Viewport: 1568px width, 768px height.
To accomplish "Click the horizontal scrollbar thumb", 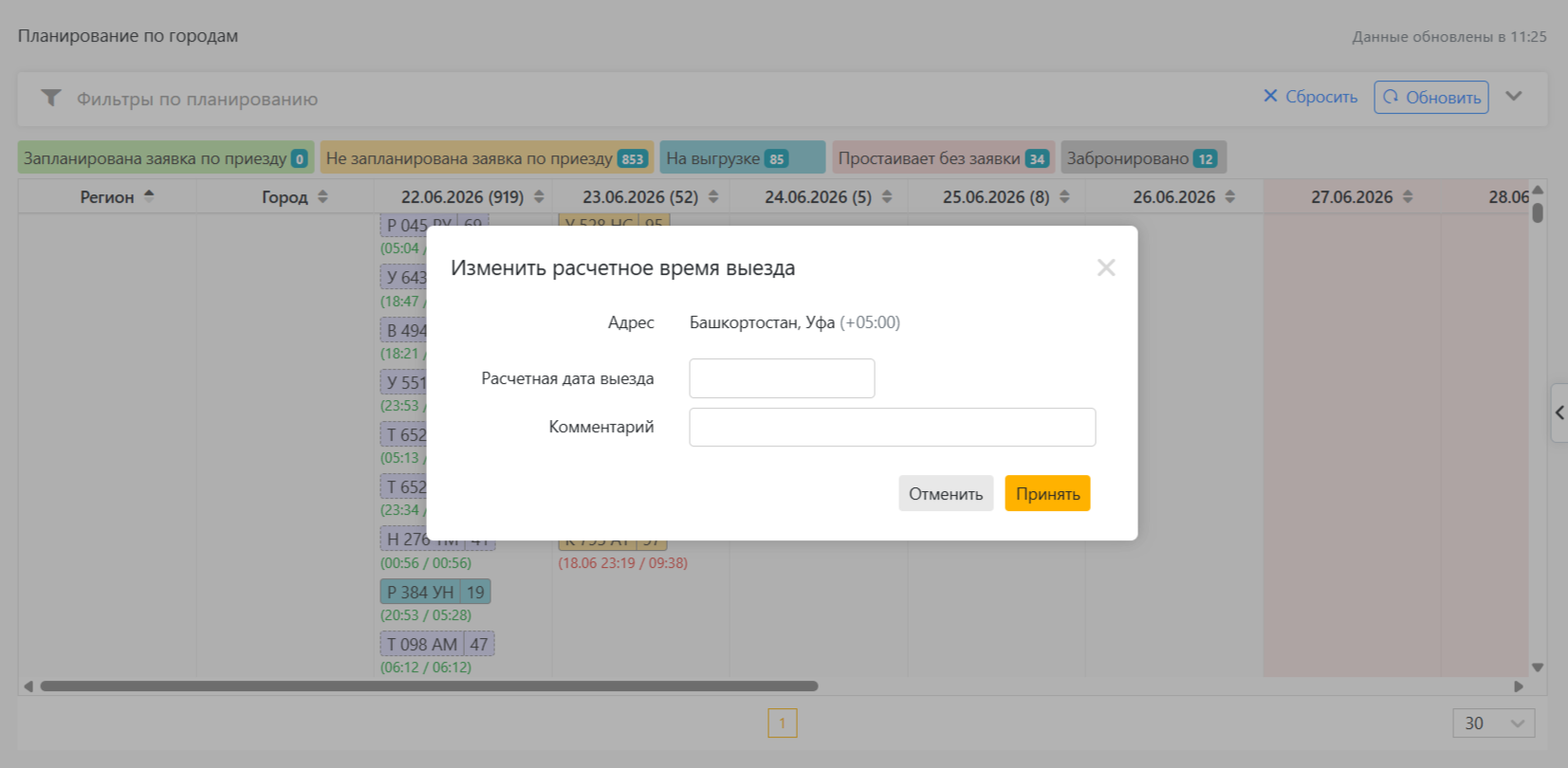I will [x=429, y=686].
